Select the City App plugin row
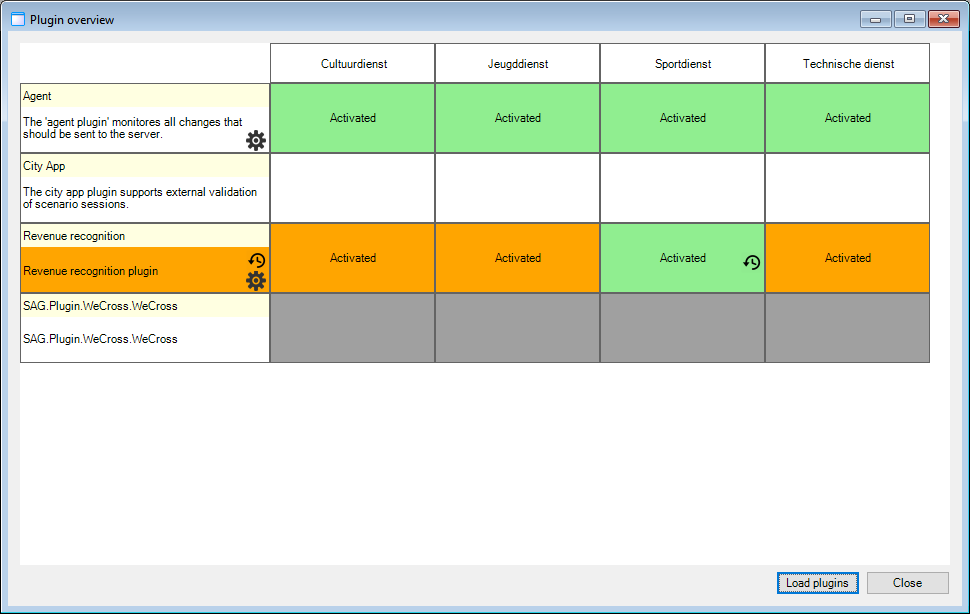 pyautogui.click(x=145, y=188)
